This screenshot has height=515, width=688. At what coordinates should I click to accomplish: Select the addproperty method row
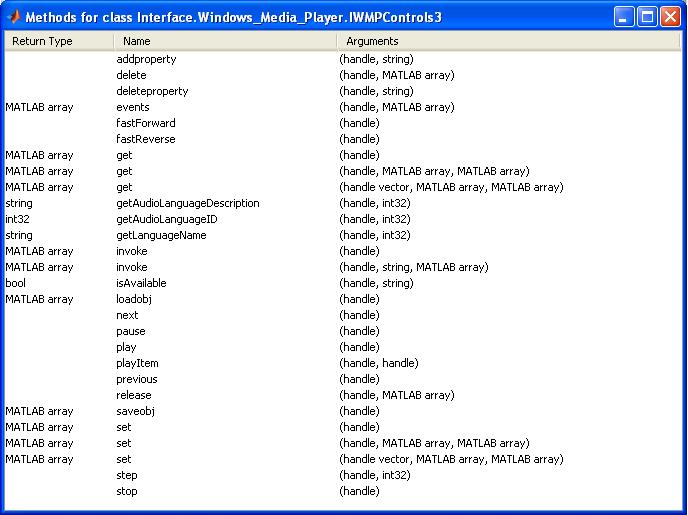click(x=342, y=59)
